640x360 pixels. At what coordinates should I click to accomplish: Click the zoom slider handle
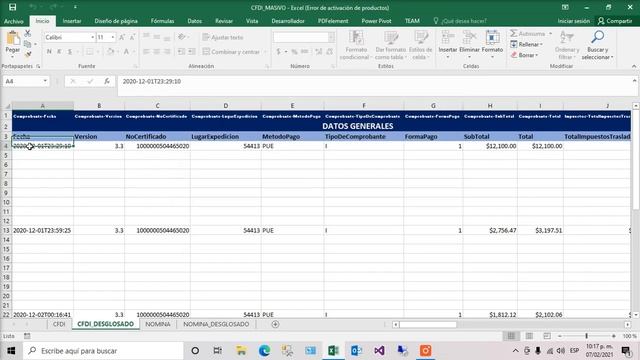click(587, 336)
